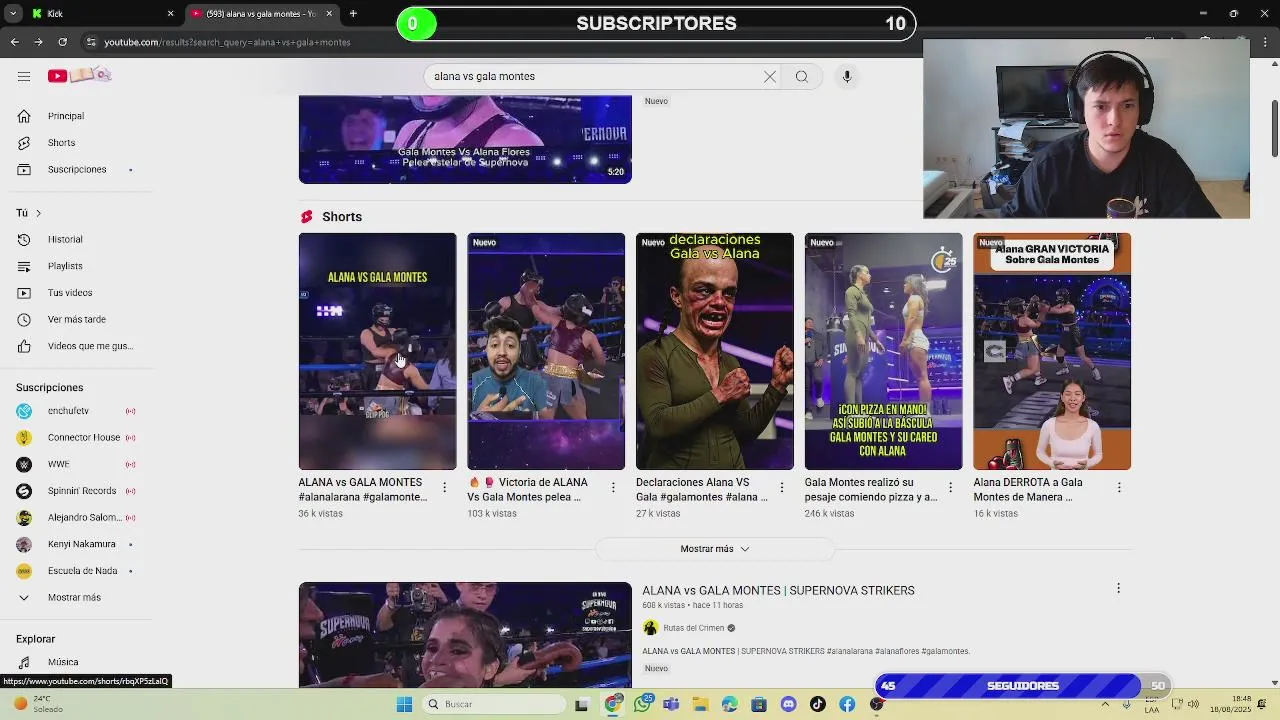
Task: Open options menu for SUPERNOVA STRIKERS video
Action: click(1118, 589)
